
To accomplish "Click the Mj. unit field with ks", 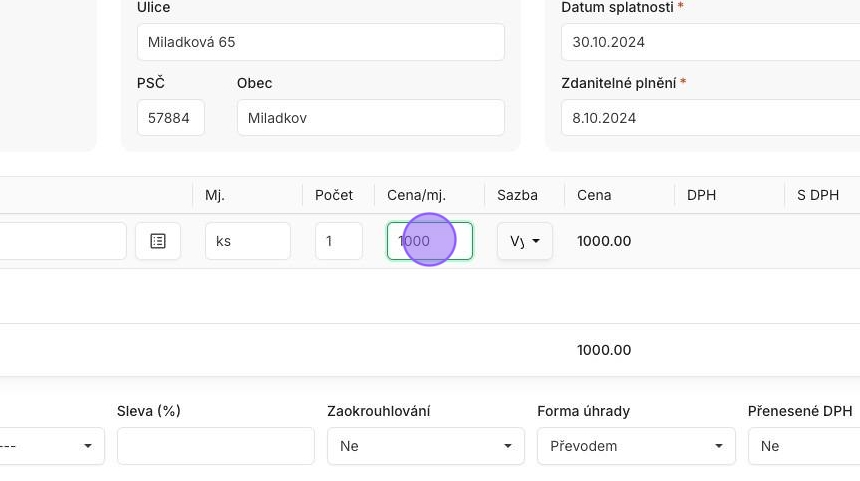I will [x=247, y=241].
